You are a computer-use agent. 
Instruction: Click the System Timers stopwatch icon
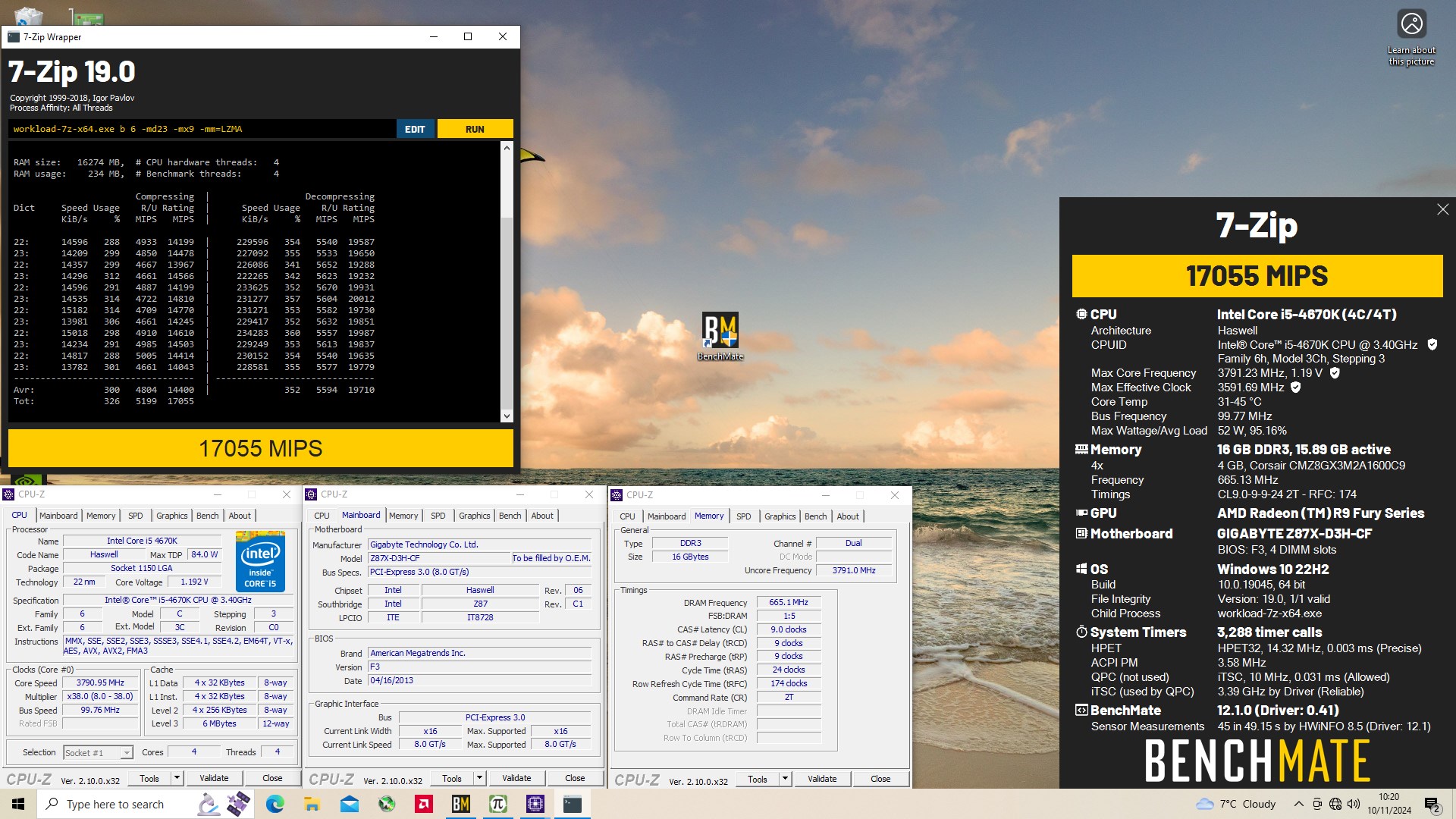1081,632
